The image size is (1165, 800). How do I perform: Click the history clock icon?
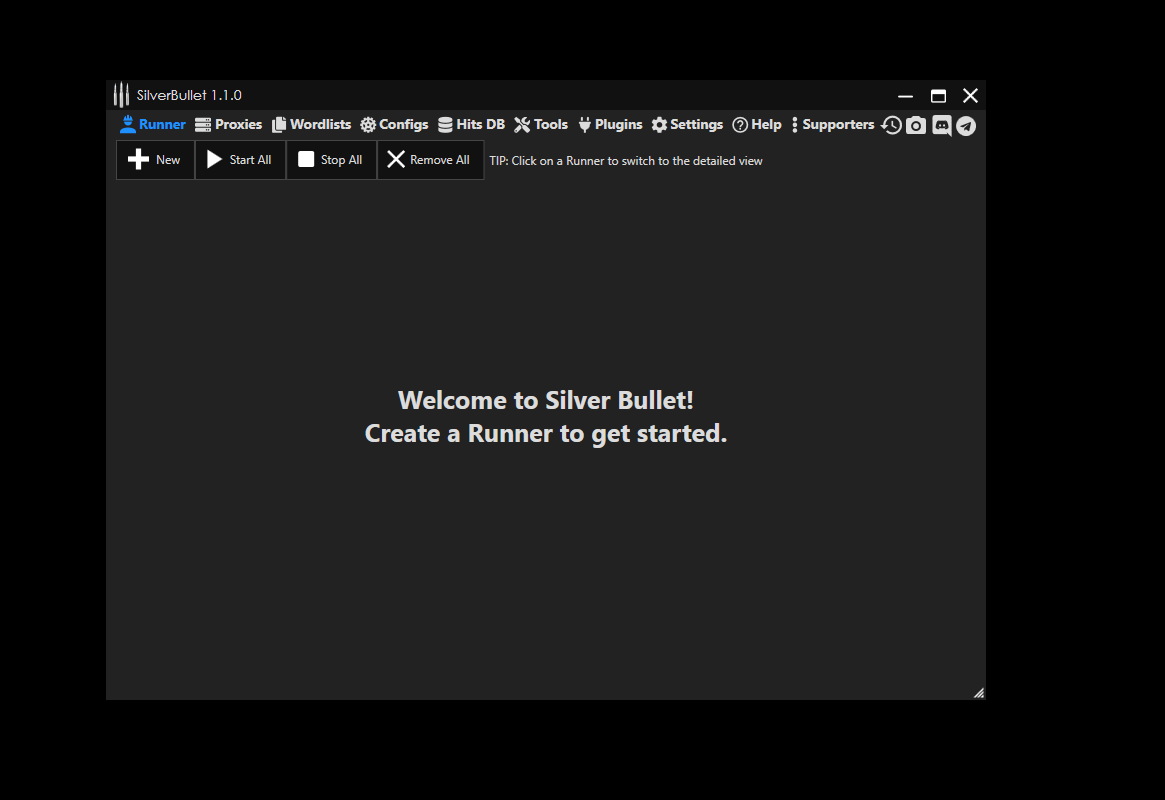(892, 126)
